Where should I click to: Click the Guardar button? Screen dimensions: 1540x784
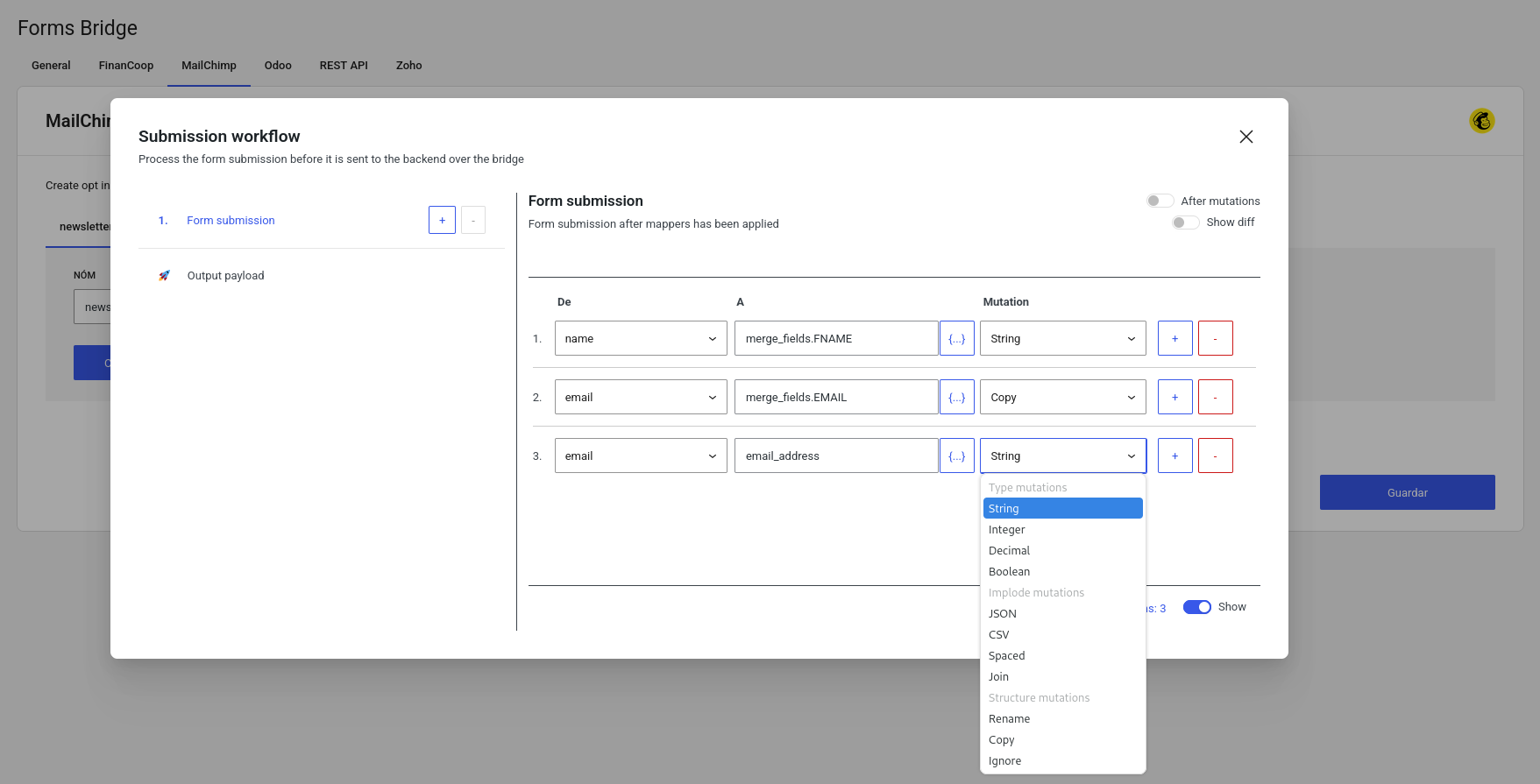1407,492
